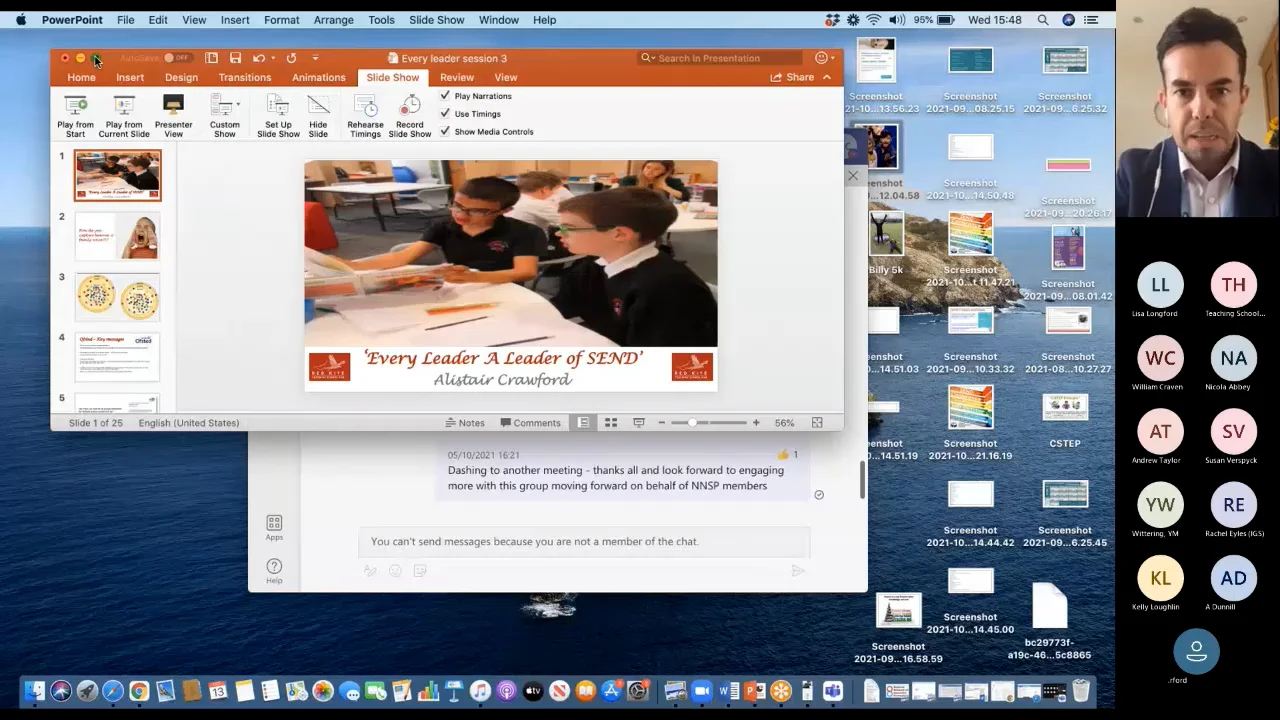
Task: Click Play from Start icon
Action: click(75, 106)
